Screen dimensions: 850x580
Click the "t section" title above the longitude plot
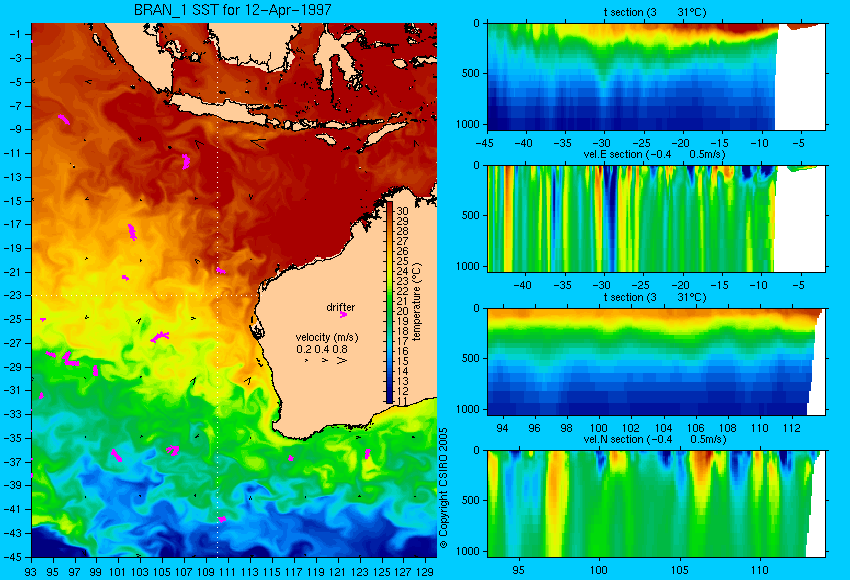[655, 297]
